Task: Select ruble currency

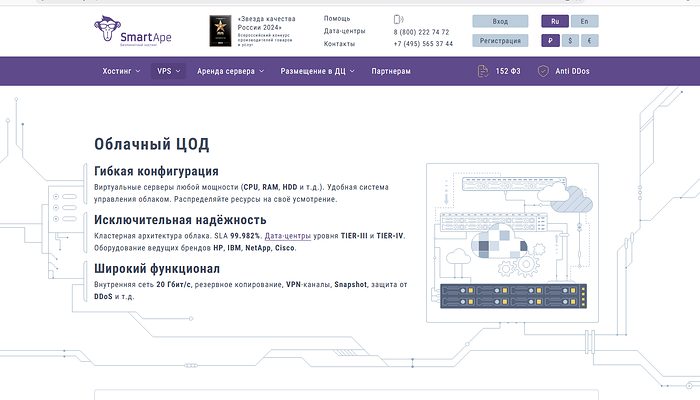Action: click(550, 41)
